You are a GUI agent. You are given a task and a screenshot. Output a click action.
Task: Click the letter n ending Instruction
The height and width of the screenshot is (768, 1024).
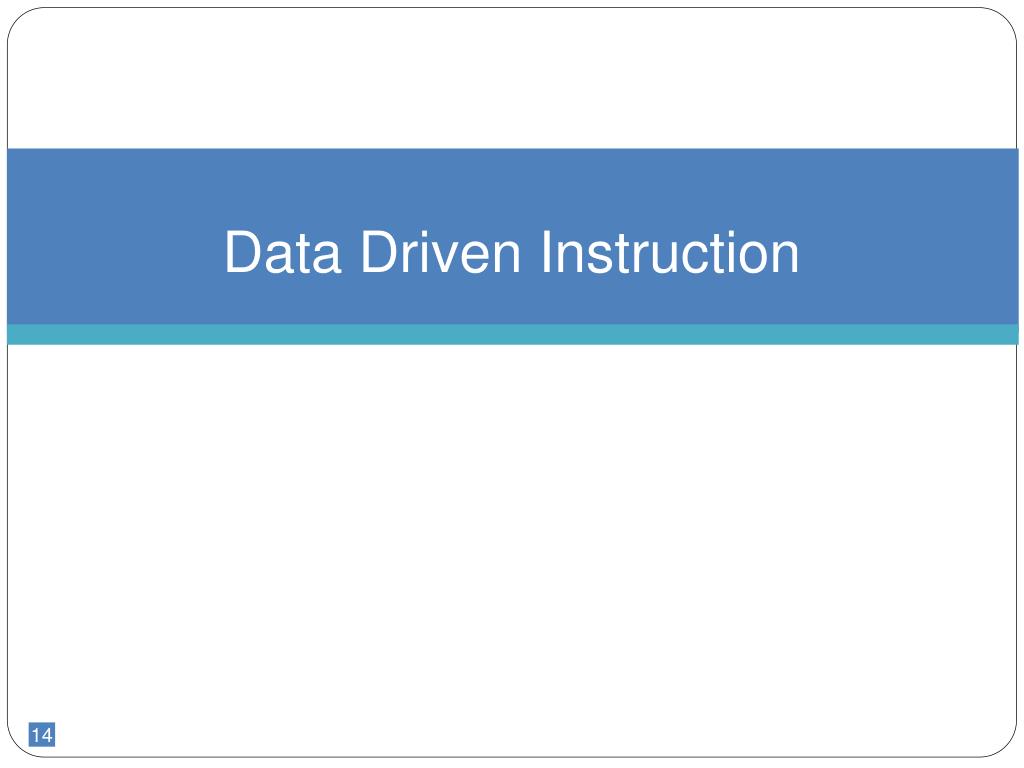click(x=786, y=258)
